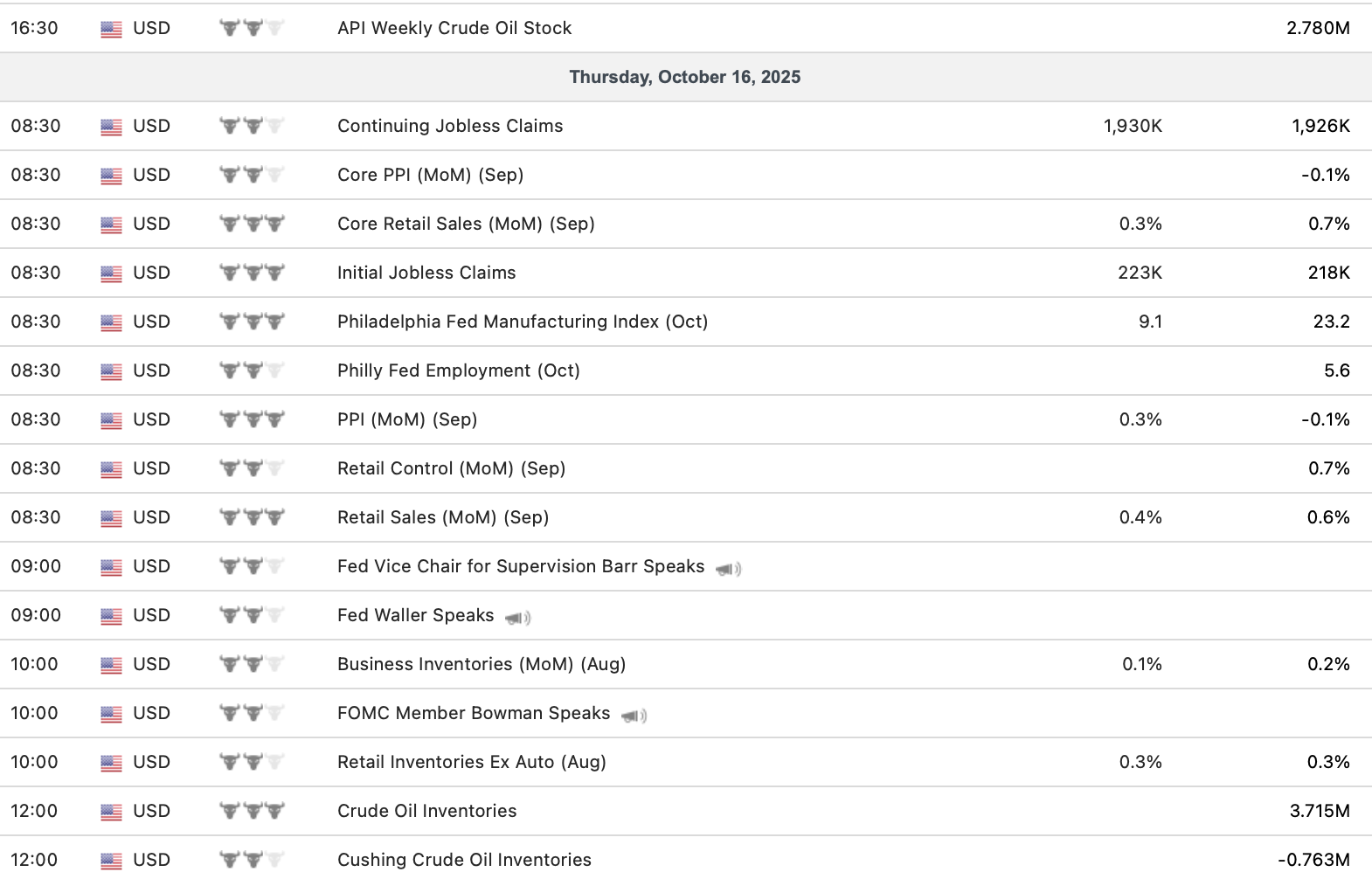Open API Weekly Crude Oil Stock event
The height and width of the screenshot is (879, 1372).
tap(454, 28)
